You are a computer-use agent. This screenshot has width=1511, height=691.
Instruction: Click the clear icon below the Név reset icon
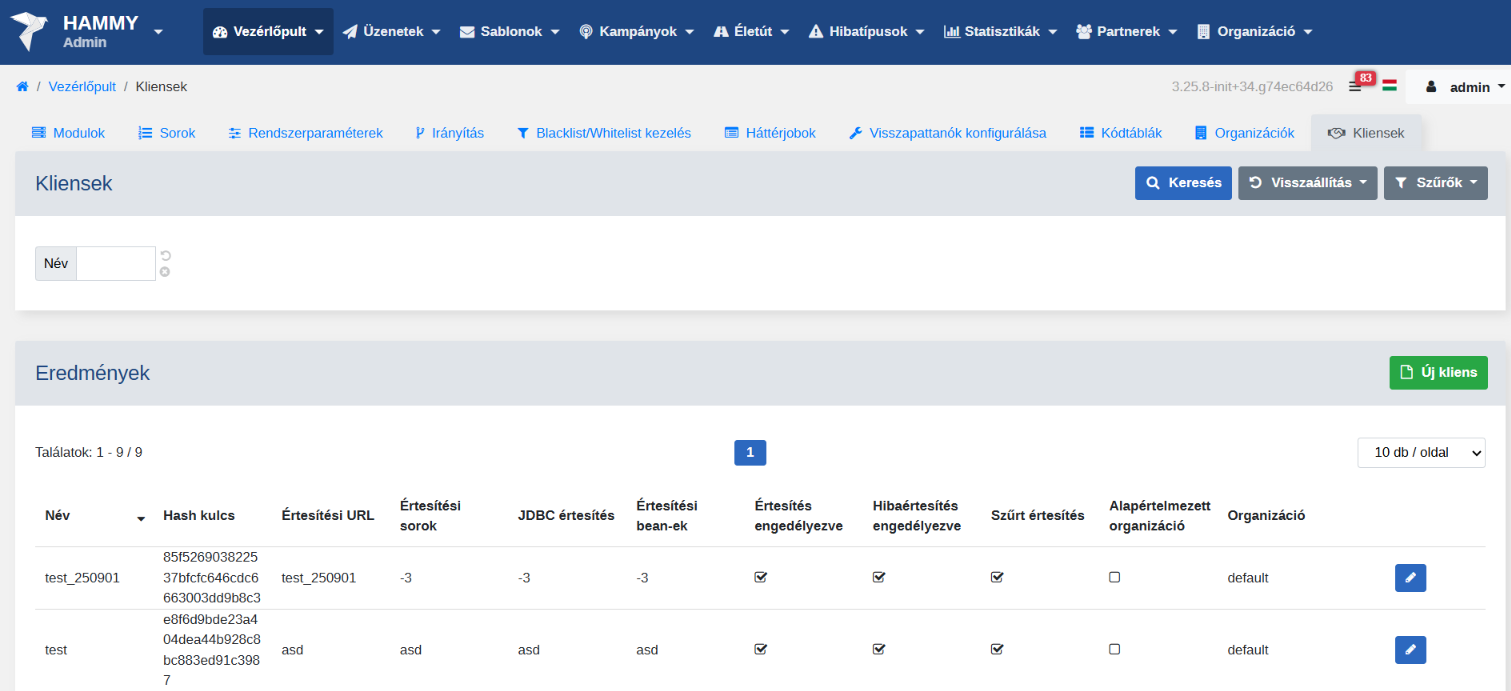pyautogui.click(x=165, y=272)
